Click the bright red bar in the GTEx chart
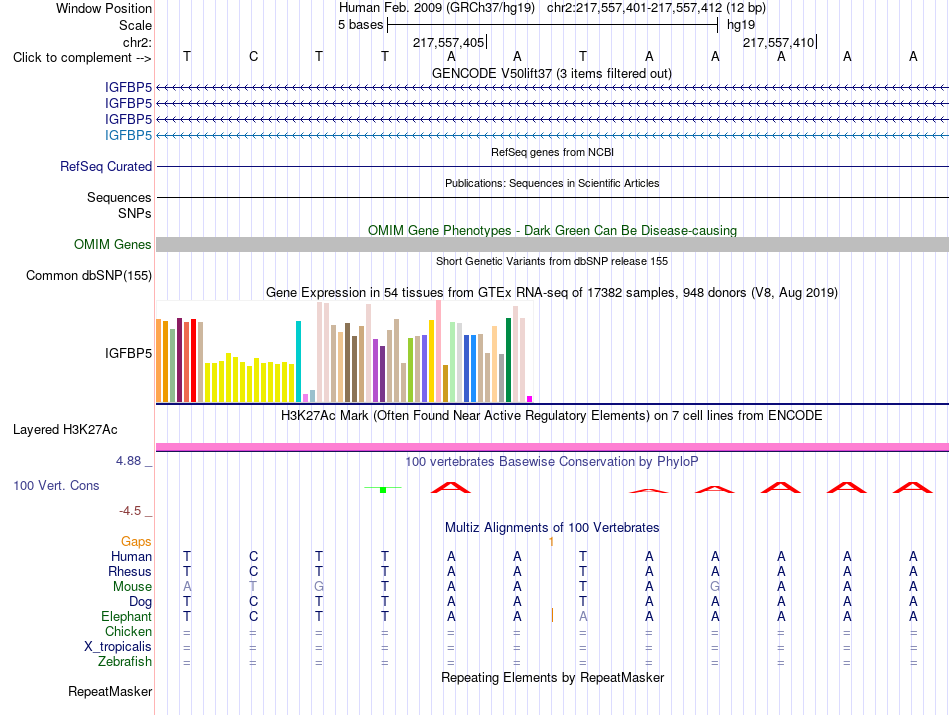Viewport: 950px width, 715px height. [x=193, y=361]
